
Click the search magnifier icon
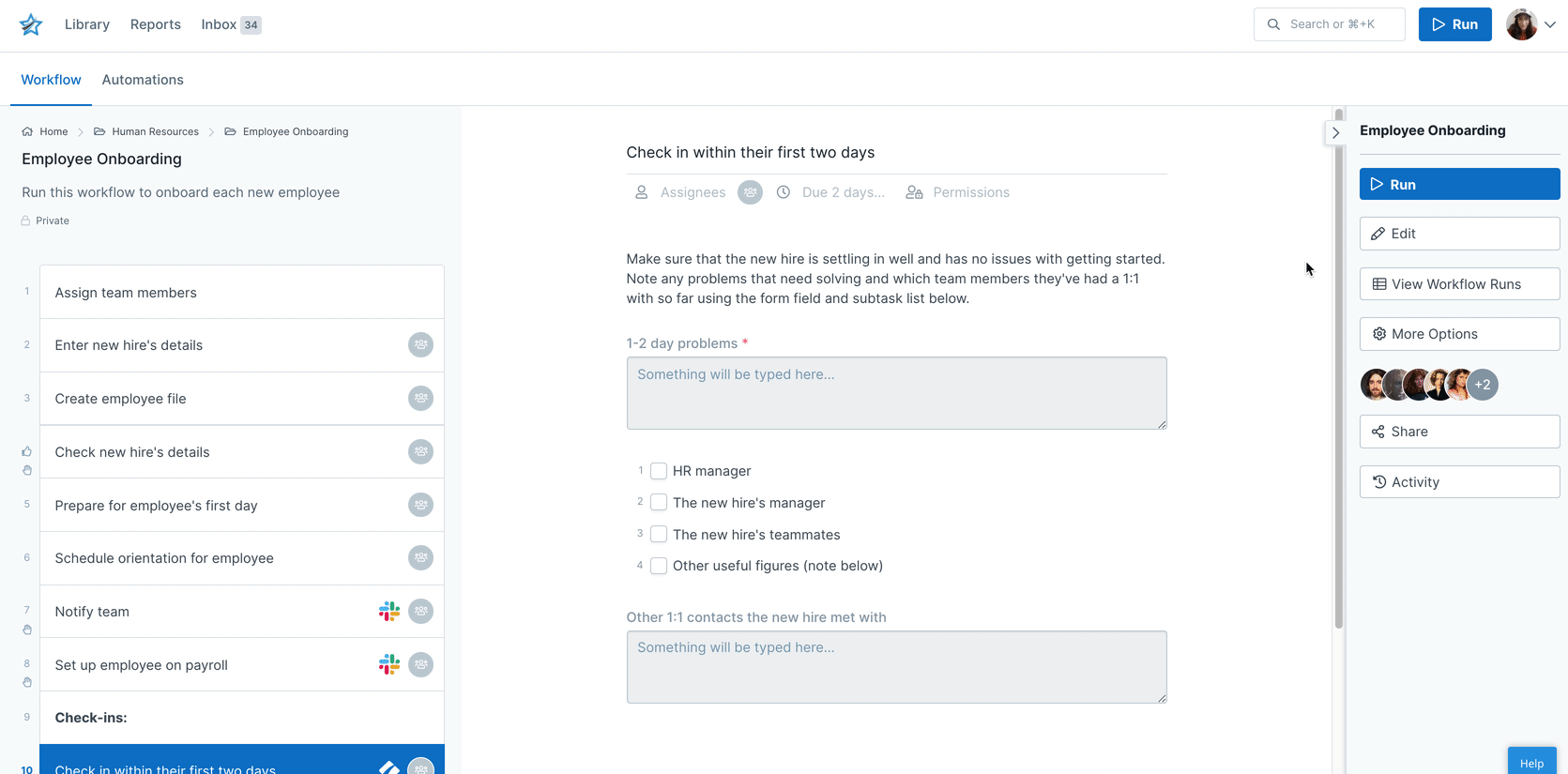coord(1273,24)
